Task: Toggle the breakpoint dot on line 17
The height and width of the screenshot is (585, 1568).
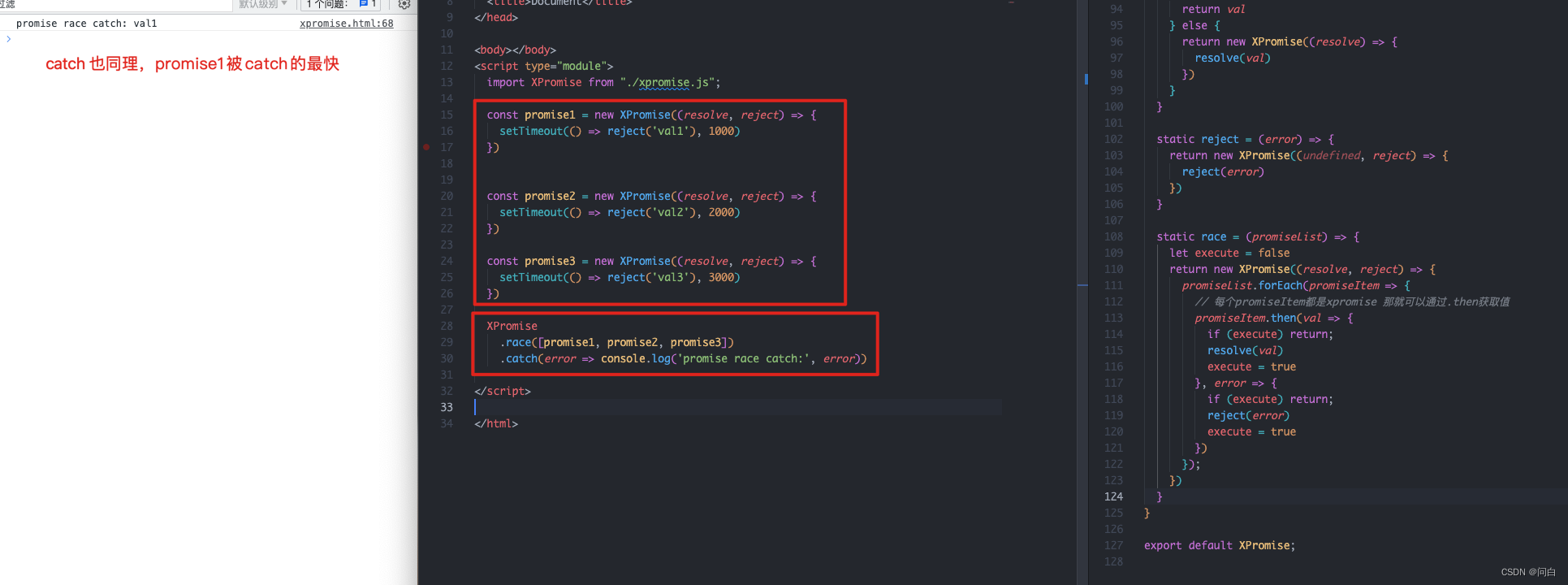Action: point(426,147)
